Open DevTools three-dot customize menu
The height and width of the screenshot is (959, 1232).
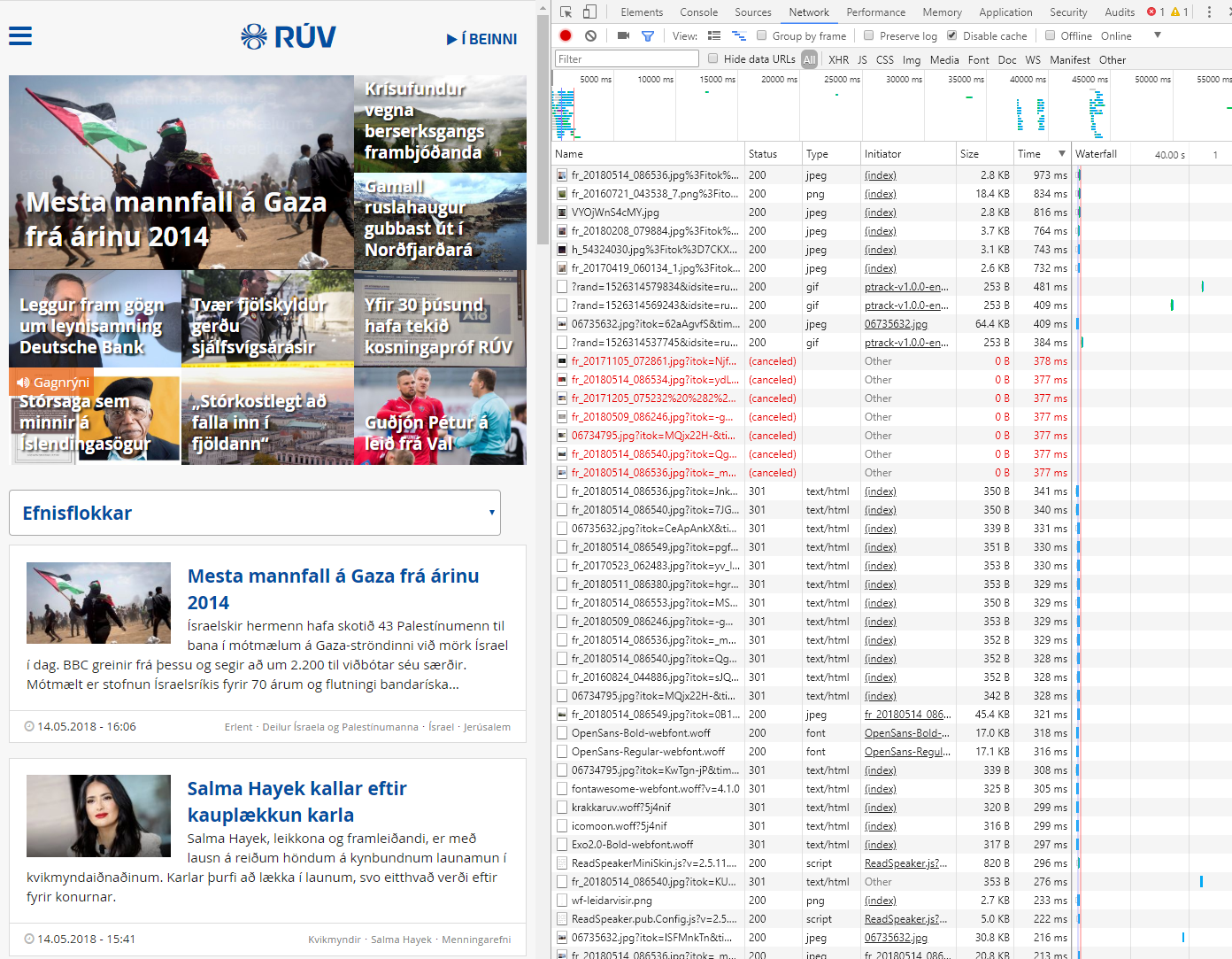click(x=1209, y=12)
